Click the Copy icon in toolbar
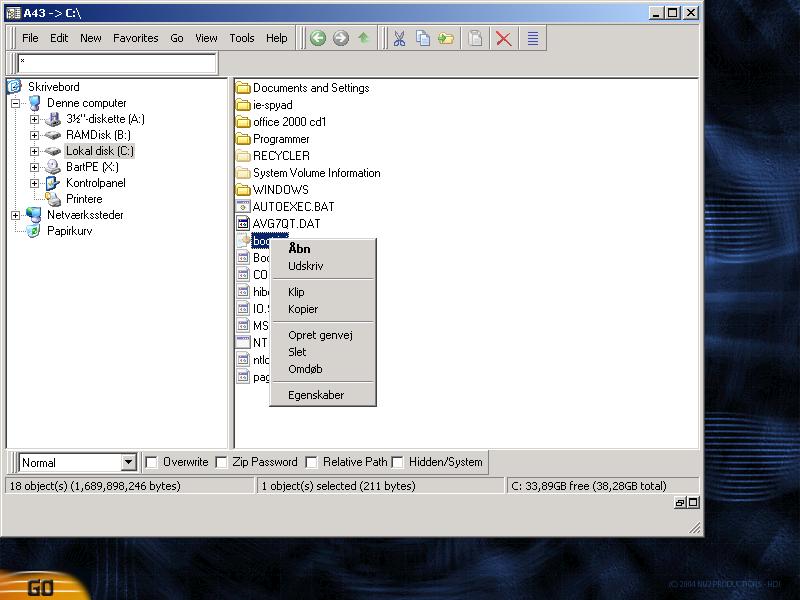Image resolution: width=800 pixels, height=600 pixels. (x=422, y=38)
